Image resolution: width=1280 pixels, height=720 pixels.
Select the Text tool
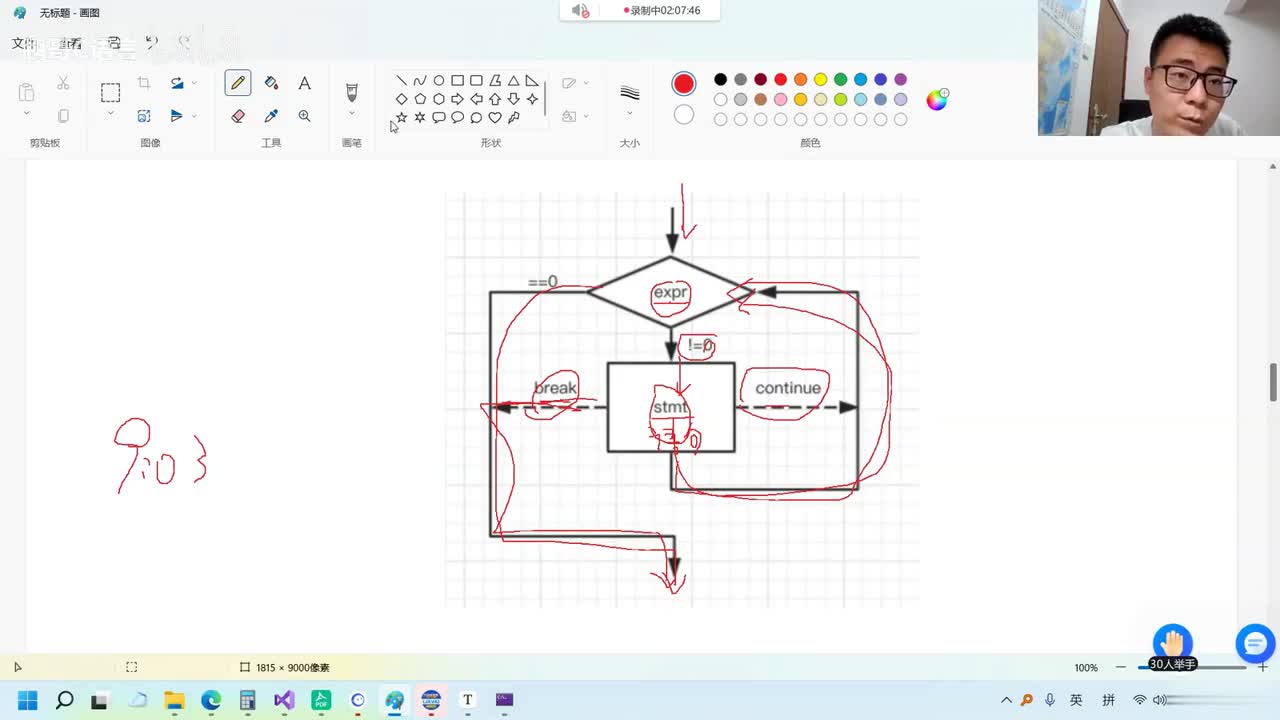click(304, 83)
